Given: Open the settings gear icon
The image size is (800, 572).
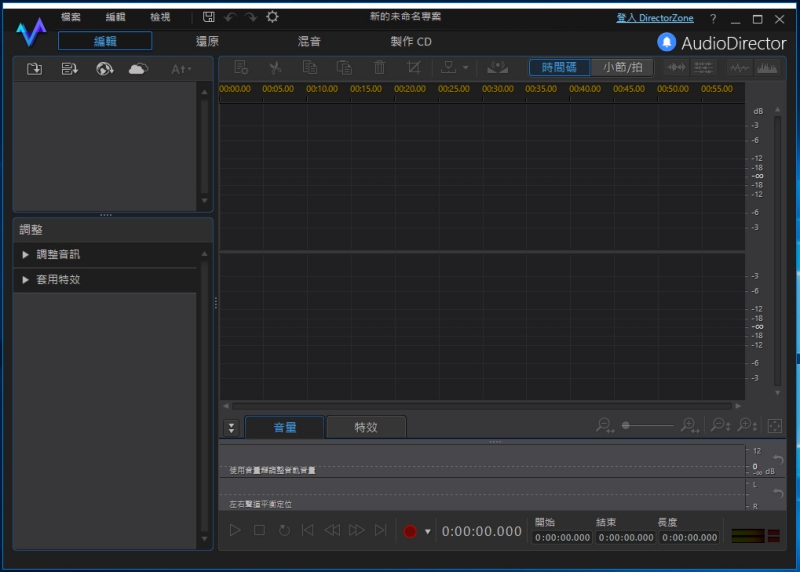Looking at the screenshot, I should coord(272,17).
